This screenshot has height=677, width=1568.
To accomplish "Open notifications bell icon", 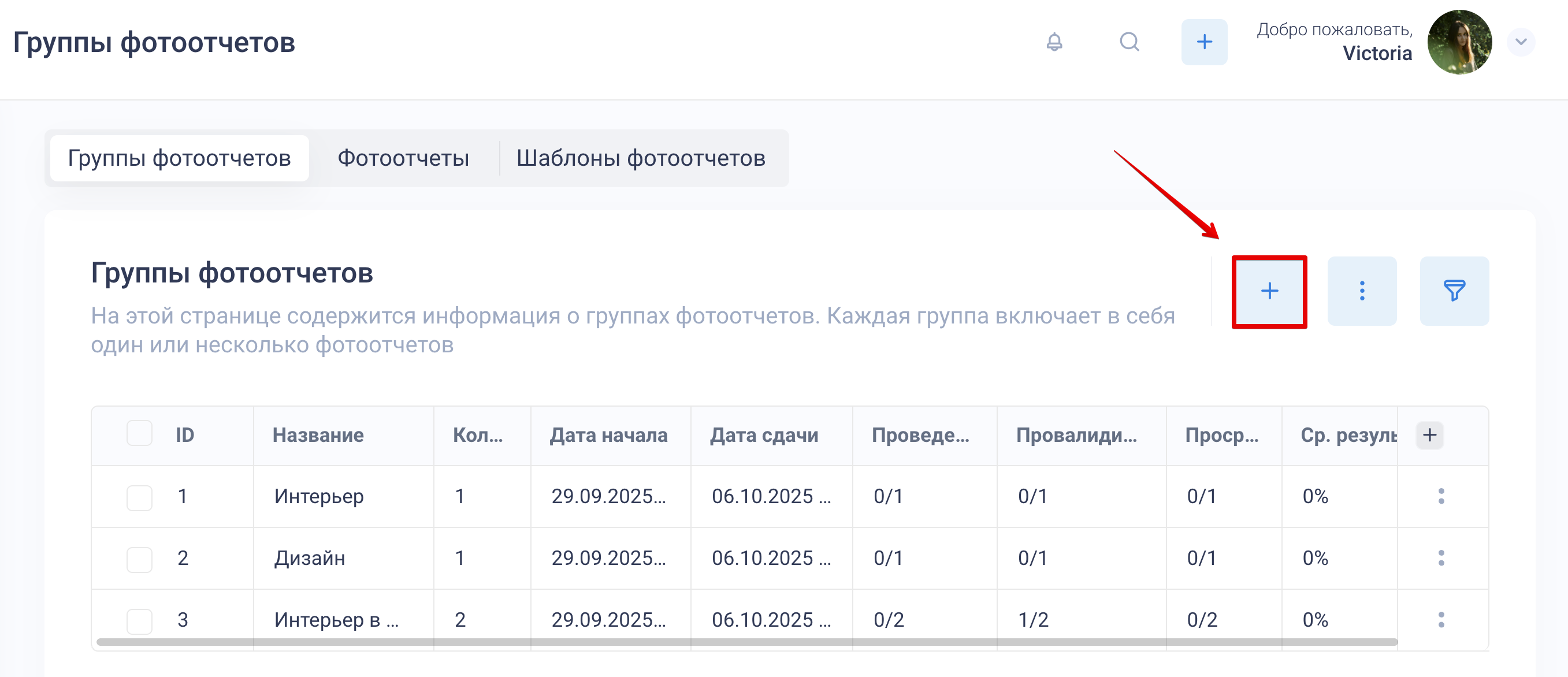I will (x=1054, y=42).
